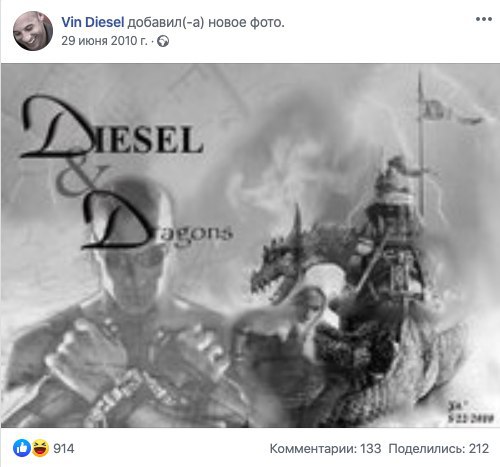Image resolution: width=500 pixels, height=467 pixels.
Task: Show the 914 reactions list
Action: tap(64, 448)
